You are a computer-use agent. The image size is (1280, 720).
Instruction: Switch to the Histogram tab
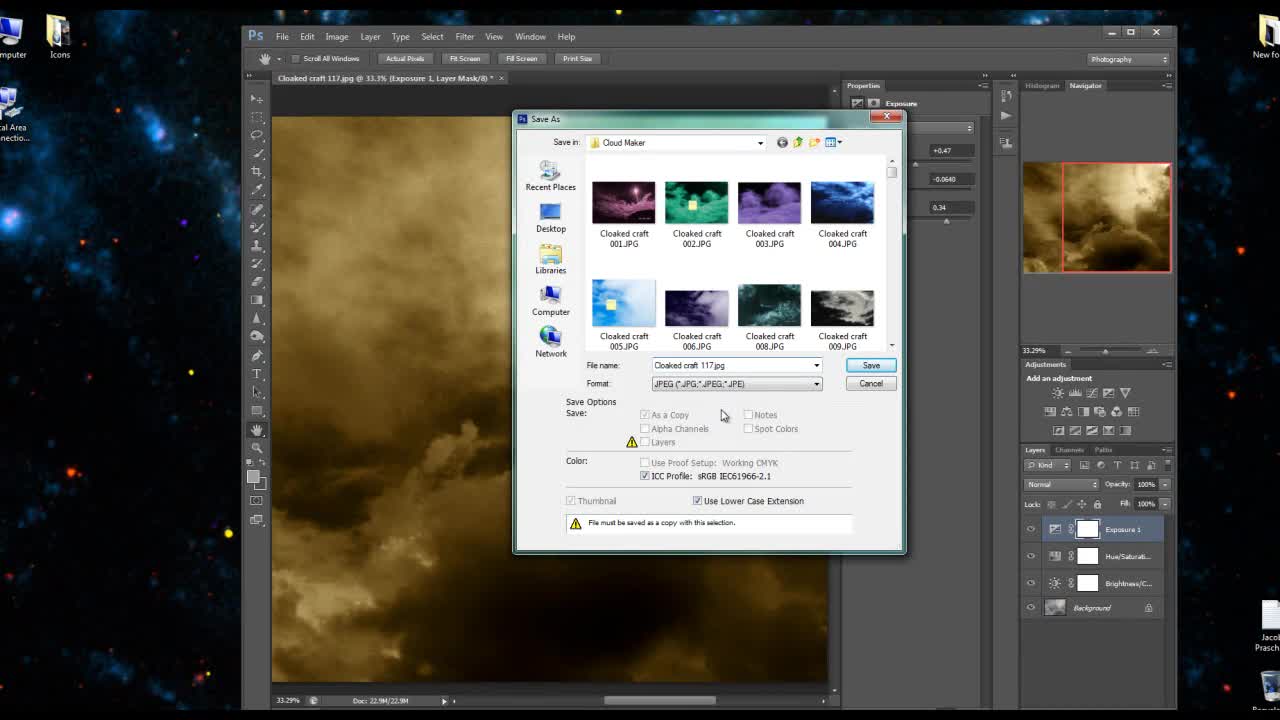click(1041, 86)
